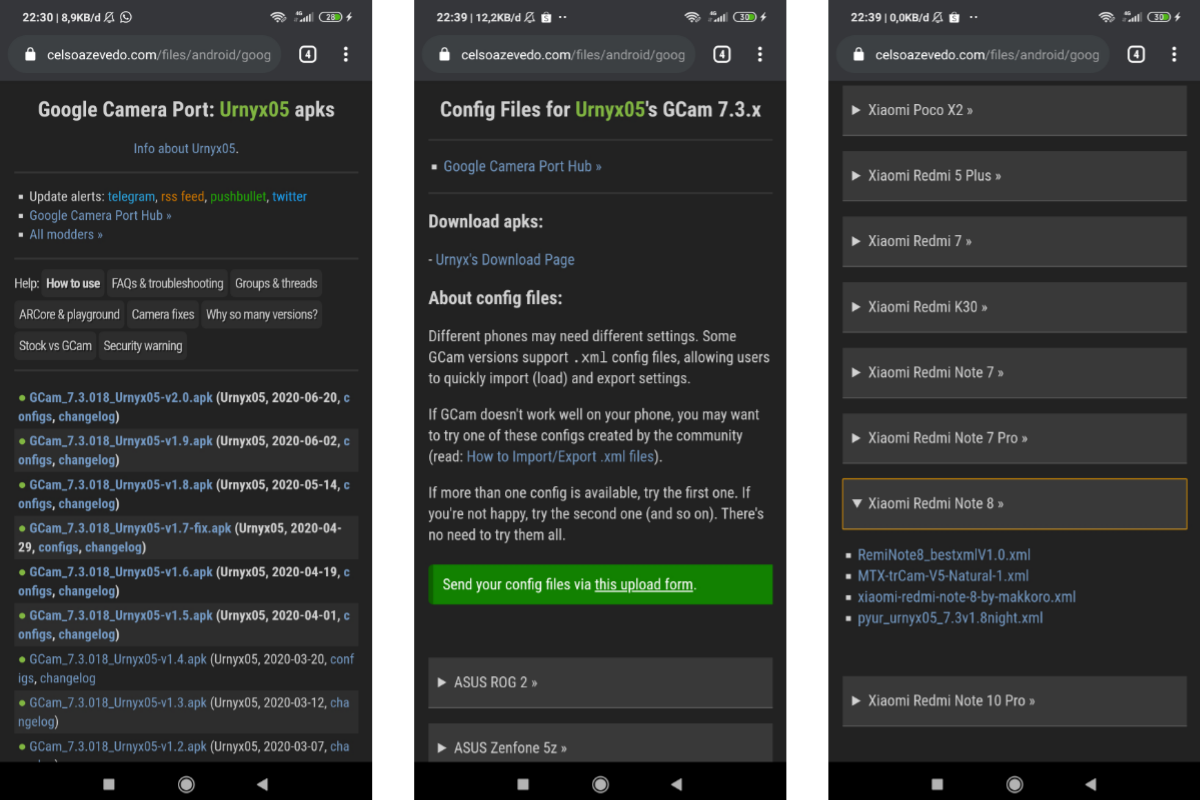This screenshot has width=1200, height=800.
Task: Open Chrome three-dot menu on Urnyx05 apks screen
Action: [x=346, y=55]
